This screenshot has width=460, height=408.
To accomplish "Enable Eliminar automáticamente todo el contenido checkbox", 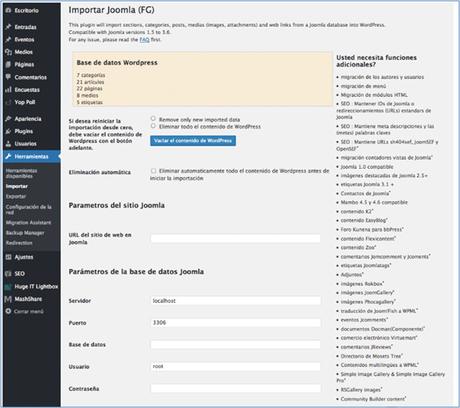I will (153, 171).
